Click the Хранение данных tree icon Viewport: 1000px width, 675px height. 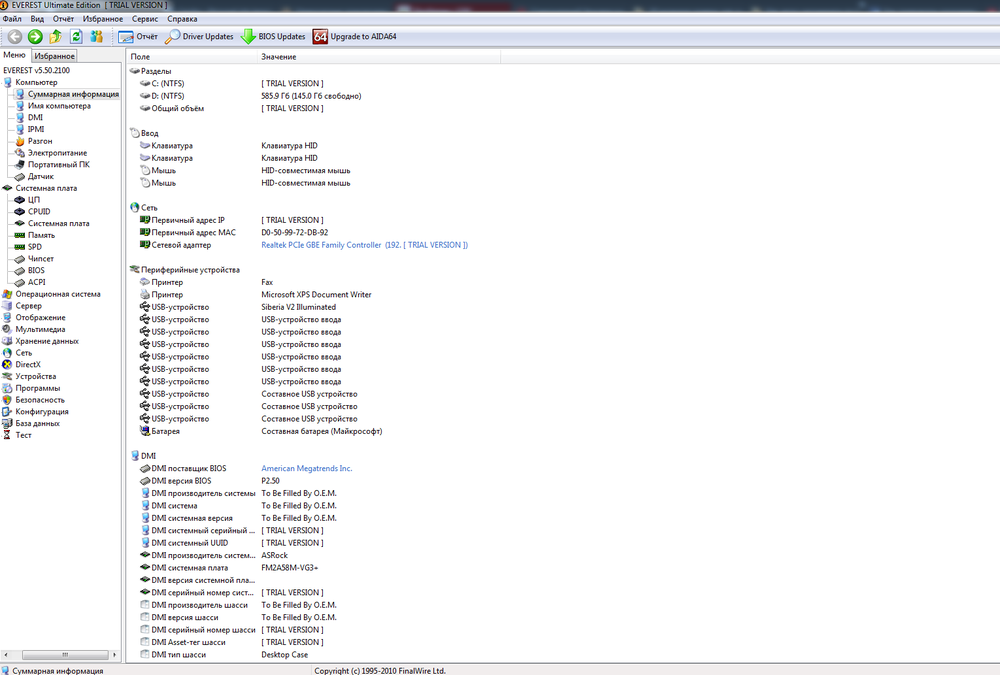(7, 341)
